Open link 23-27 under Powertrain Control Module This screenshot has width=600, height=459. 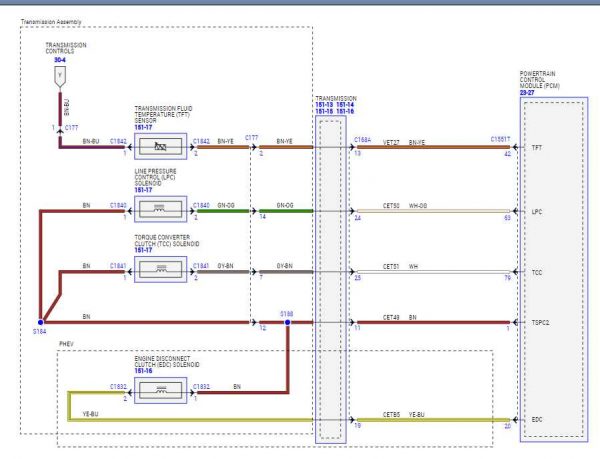(527, 93)
